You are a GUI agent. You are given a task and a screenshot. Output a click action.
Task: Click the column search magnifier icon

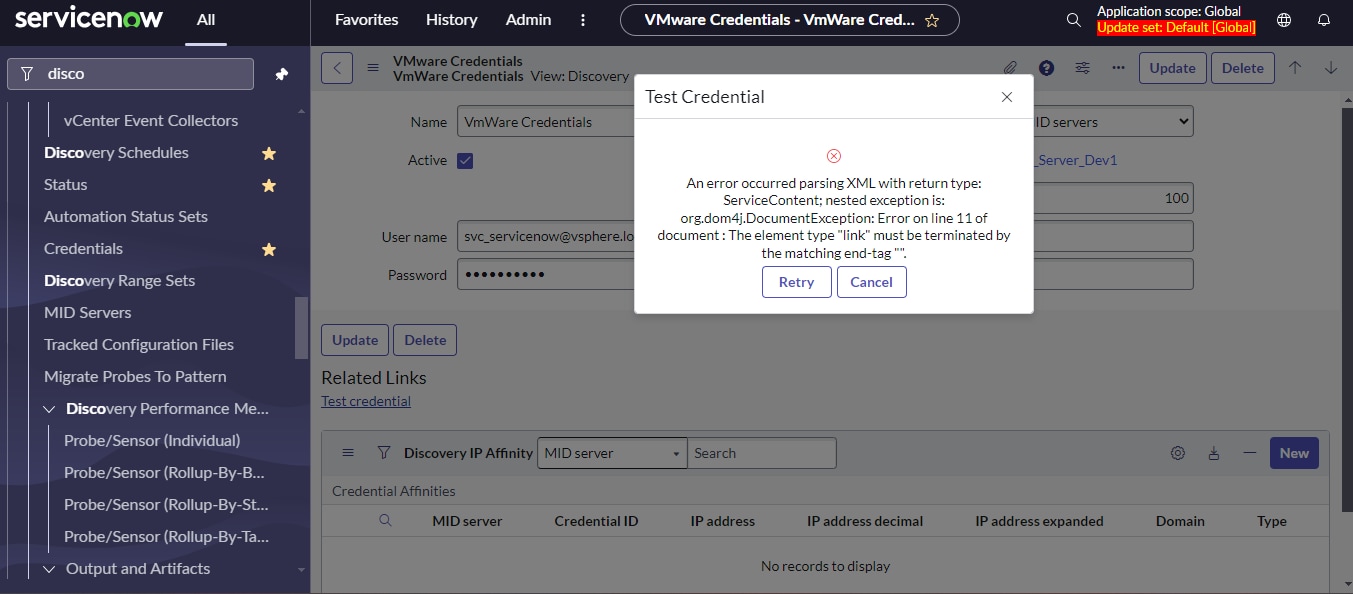pyautogui.click(x=385, y=521)
